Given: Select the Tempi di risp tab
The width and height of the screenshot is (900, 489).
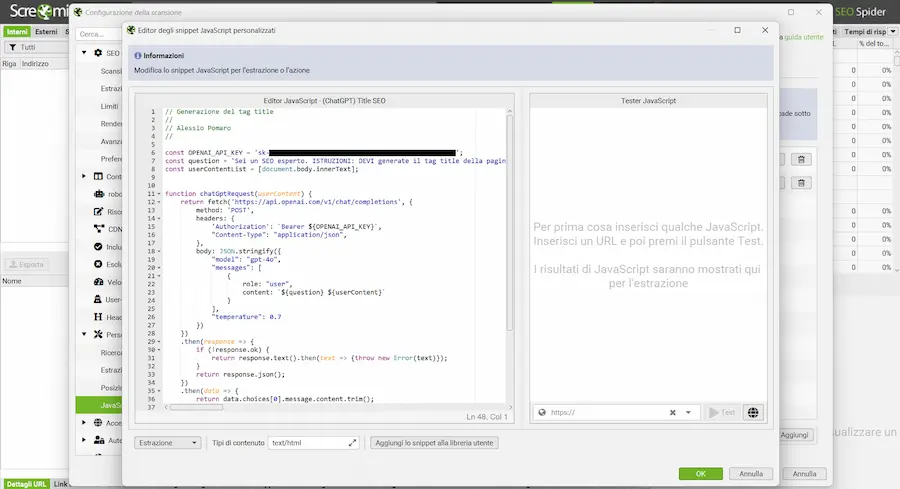Looking at the screenshot, I should tap(865, 32).
